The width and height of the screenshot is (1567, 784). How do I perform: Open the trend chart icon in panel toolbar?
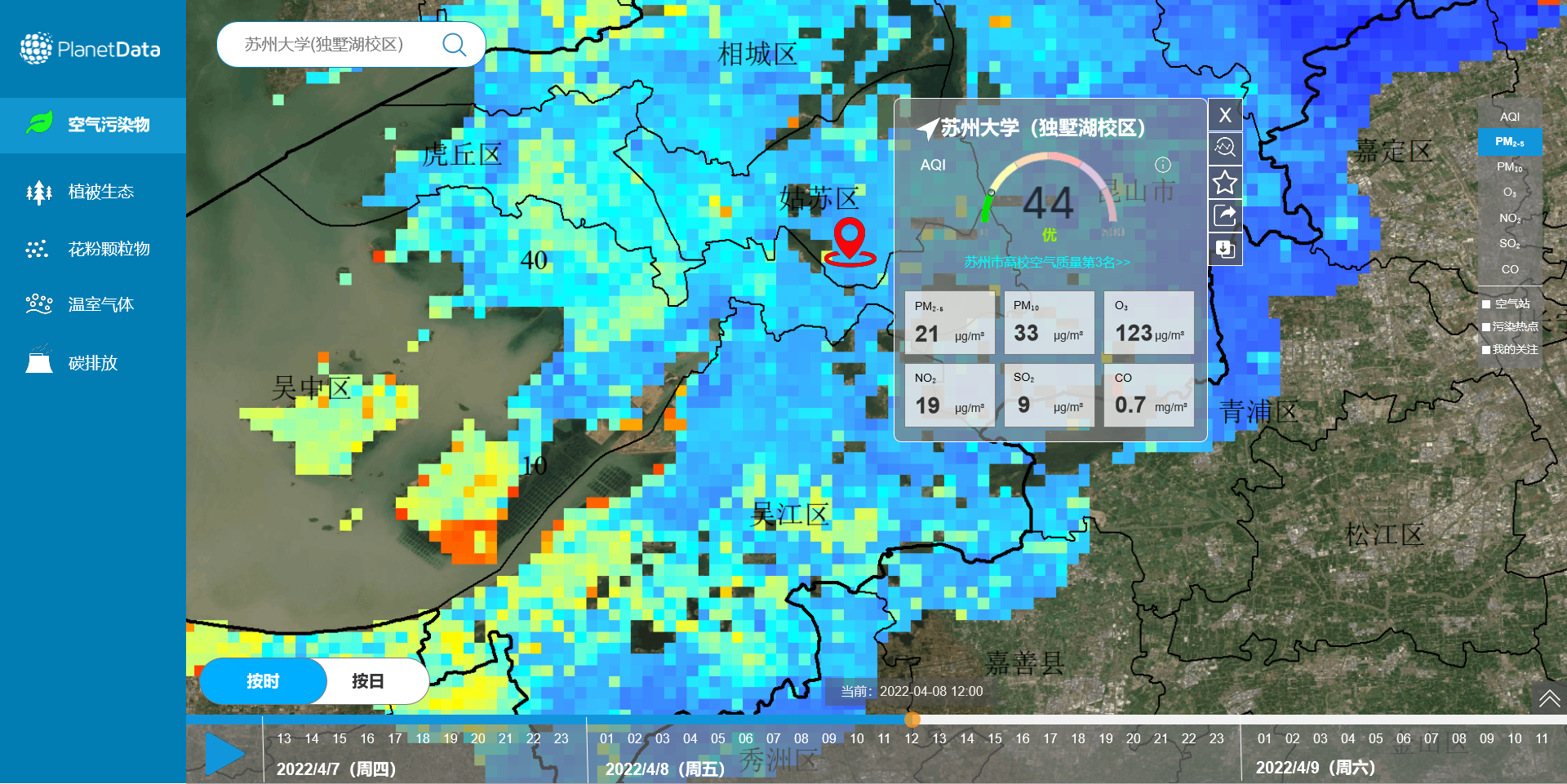click(1225, 148)
